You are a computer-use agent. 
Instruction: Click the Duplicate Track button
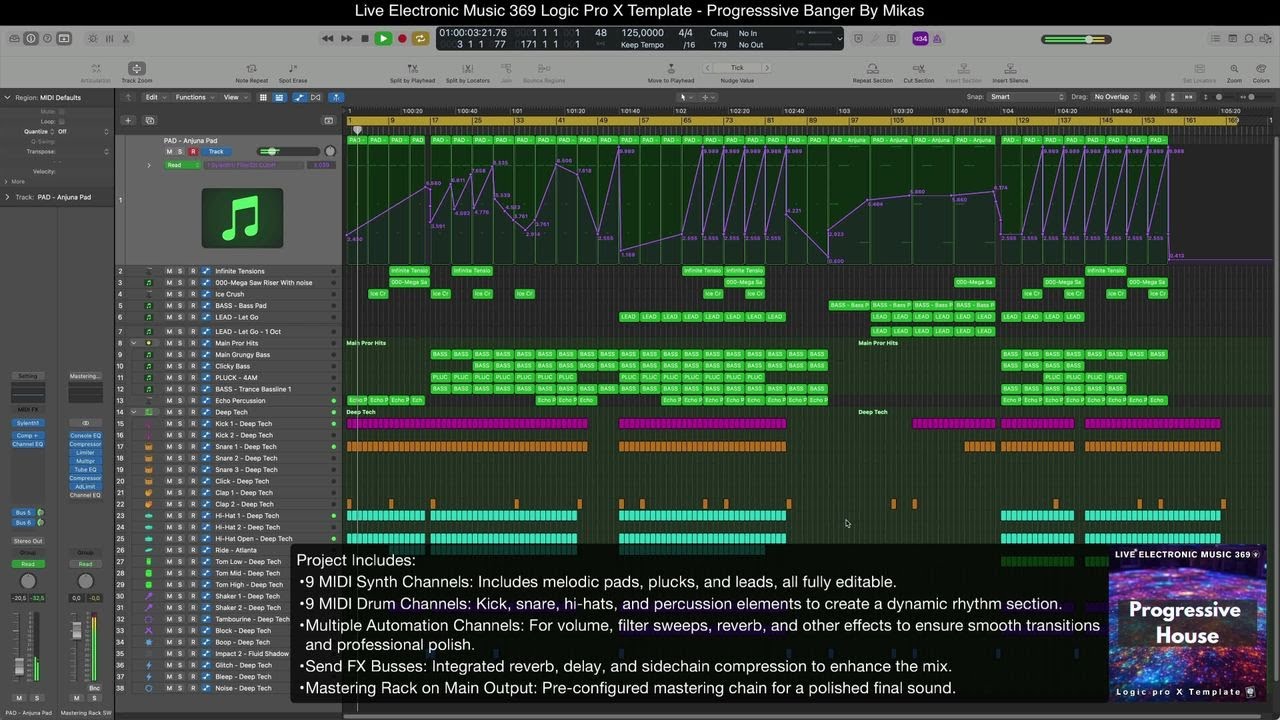pyautogui.click(x=149, y=120)
